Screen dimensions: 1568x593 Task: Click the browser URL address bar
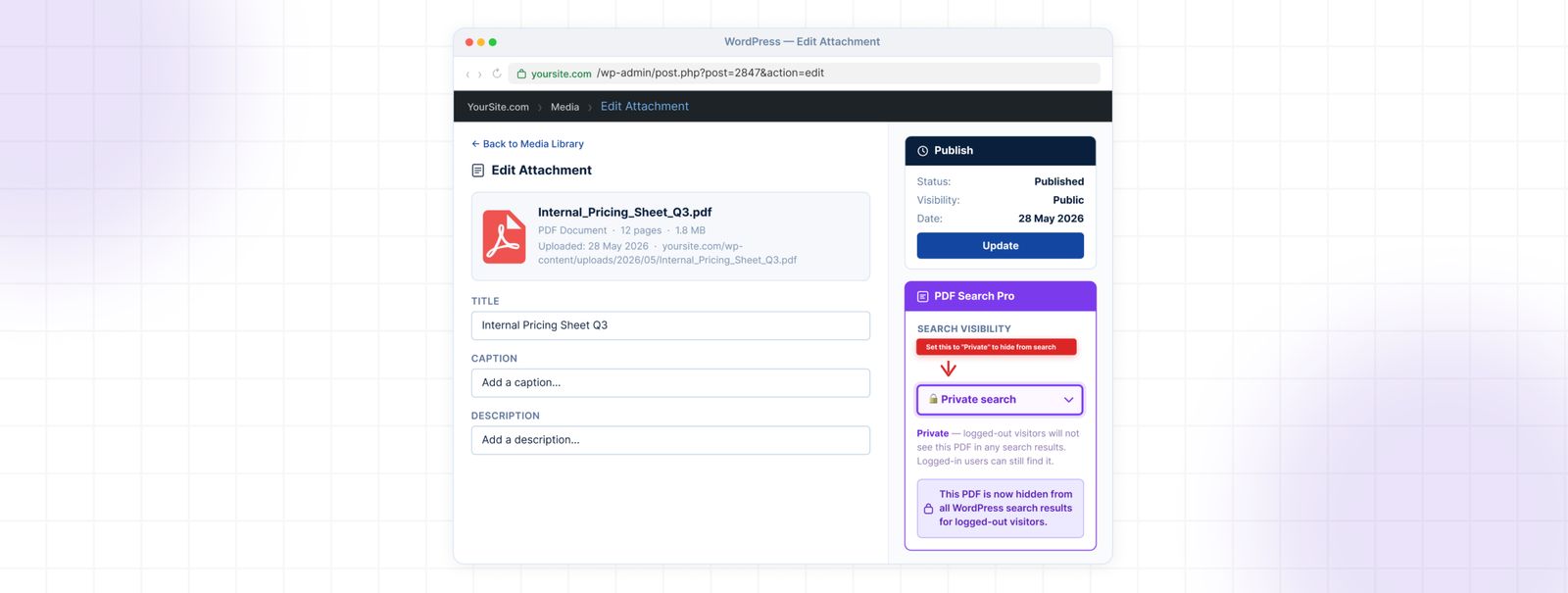804,74
